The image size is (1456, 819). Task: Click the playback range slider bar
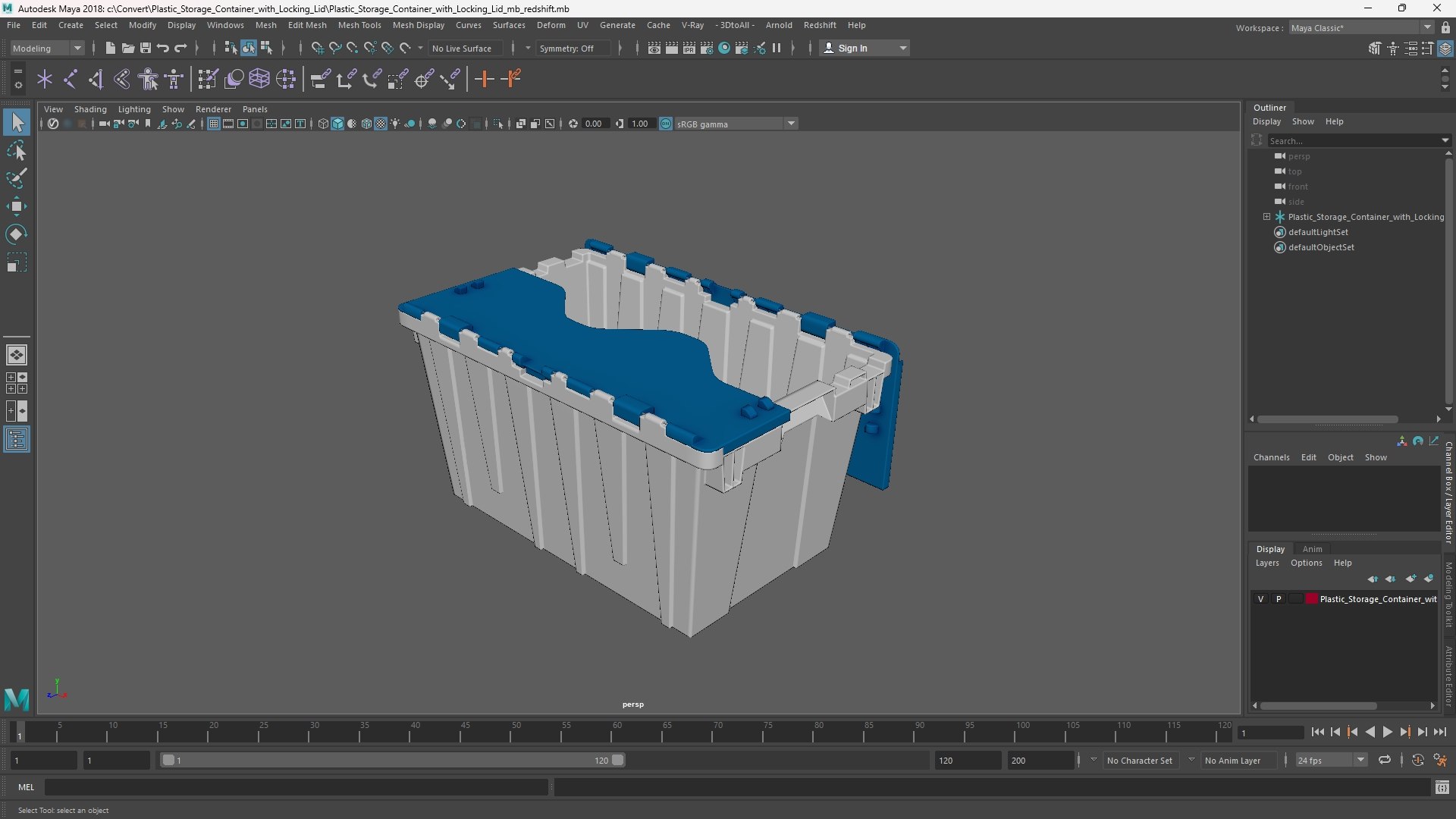point(393,760)
